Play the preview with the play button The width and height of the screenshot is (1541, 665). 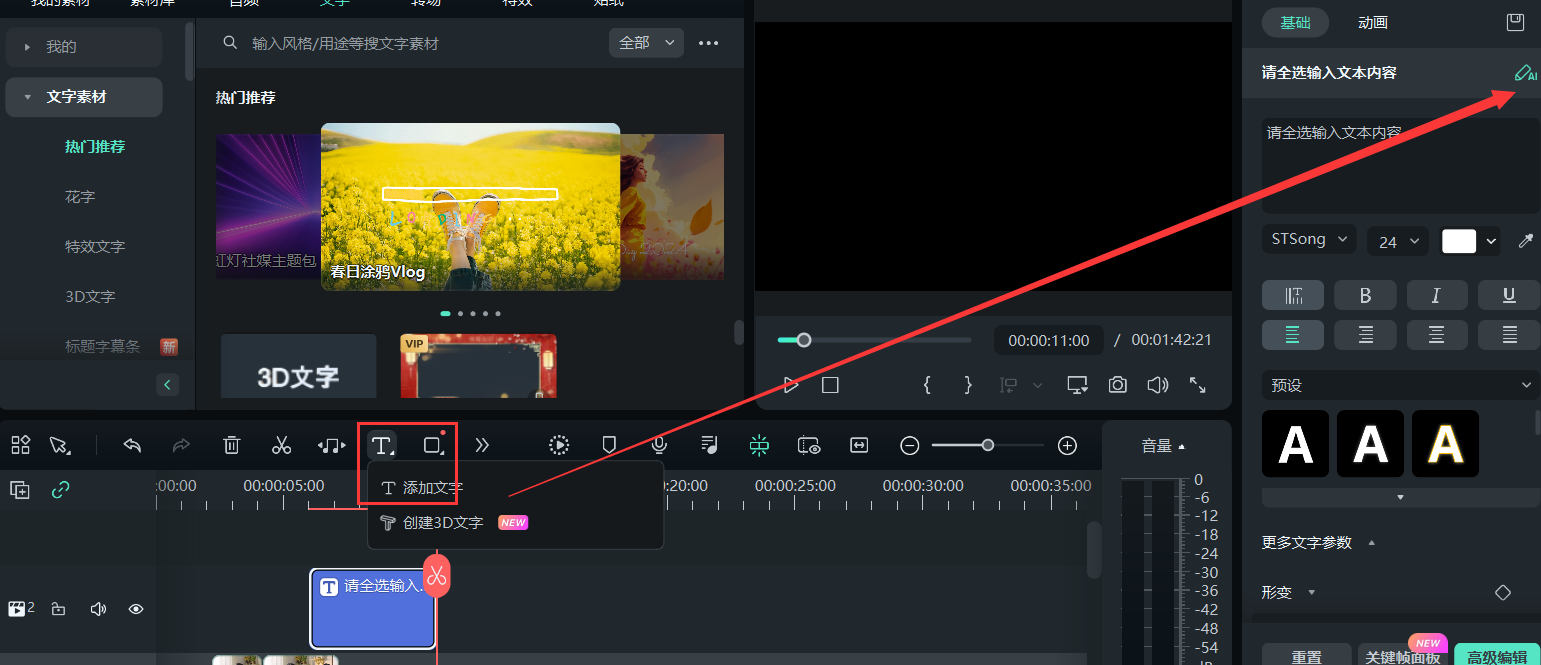point(790,385)
